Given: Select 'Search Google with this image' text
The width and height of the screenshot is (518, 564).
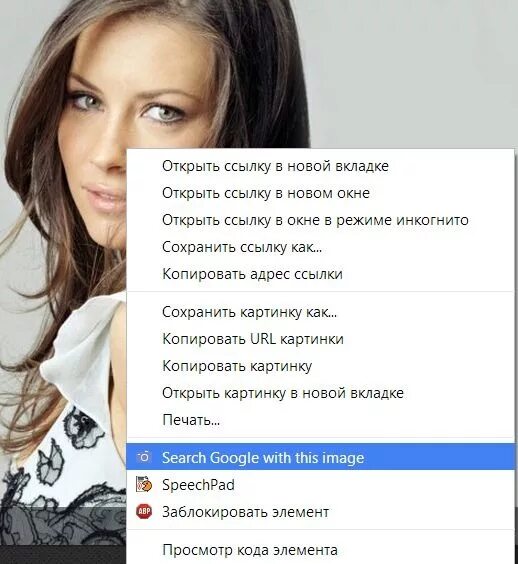Looking at the screenshot, I should (x=263, y=458).
